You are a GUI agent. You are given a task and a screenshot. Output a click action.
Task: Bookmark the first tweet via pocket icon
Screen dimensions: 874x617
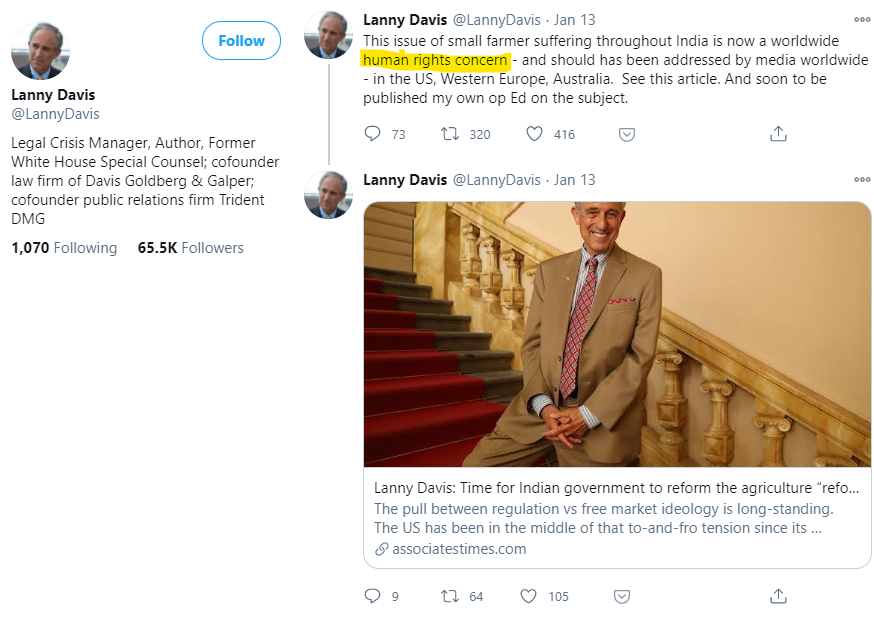626,134
